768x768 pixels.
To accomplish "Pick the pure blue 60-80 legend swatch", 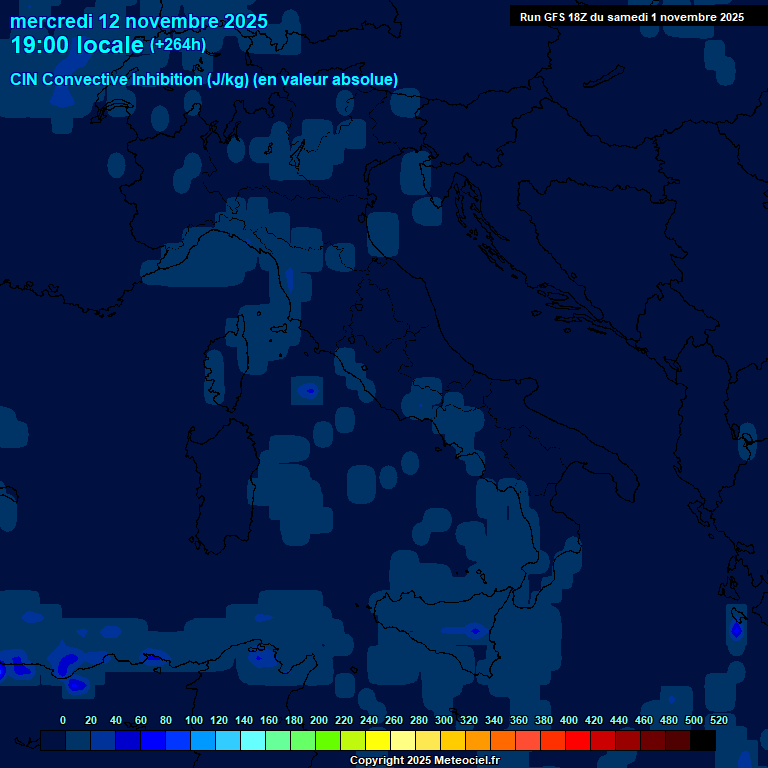I will (153, 740).
